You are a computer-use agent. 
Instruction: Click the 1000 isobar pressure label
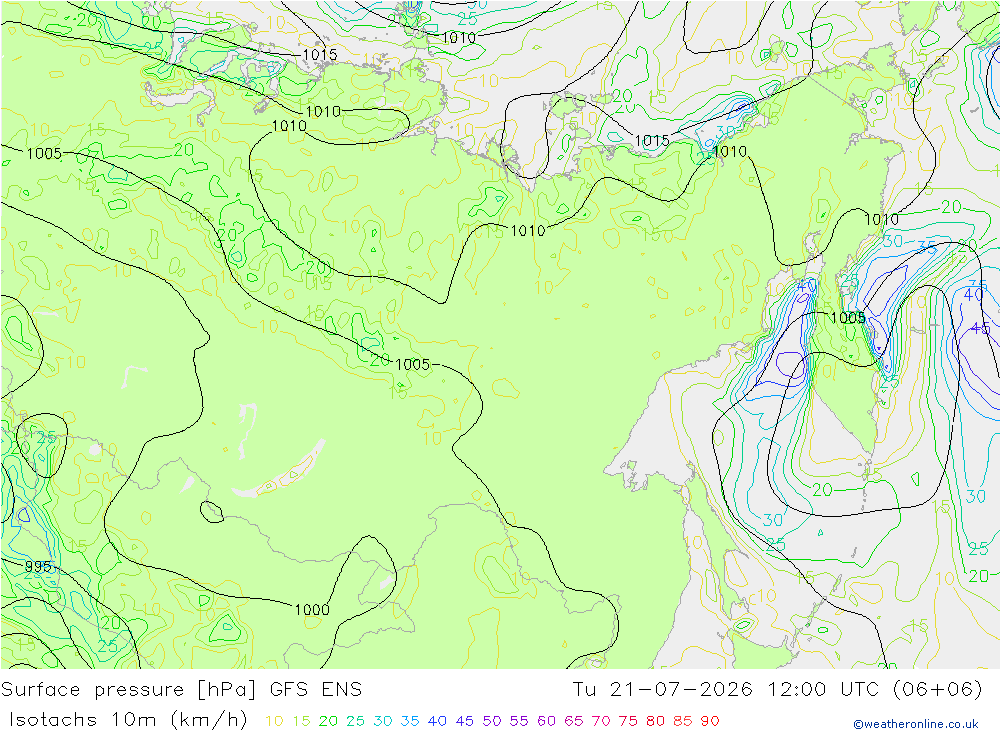click(312, 610)
